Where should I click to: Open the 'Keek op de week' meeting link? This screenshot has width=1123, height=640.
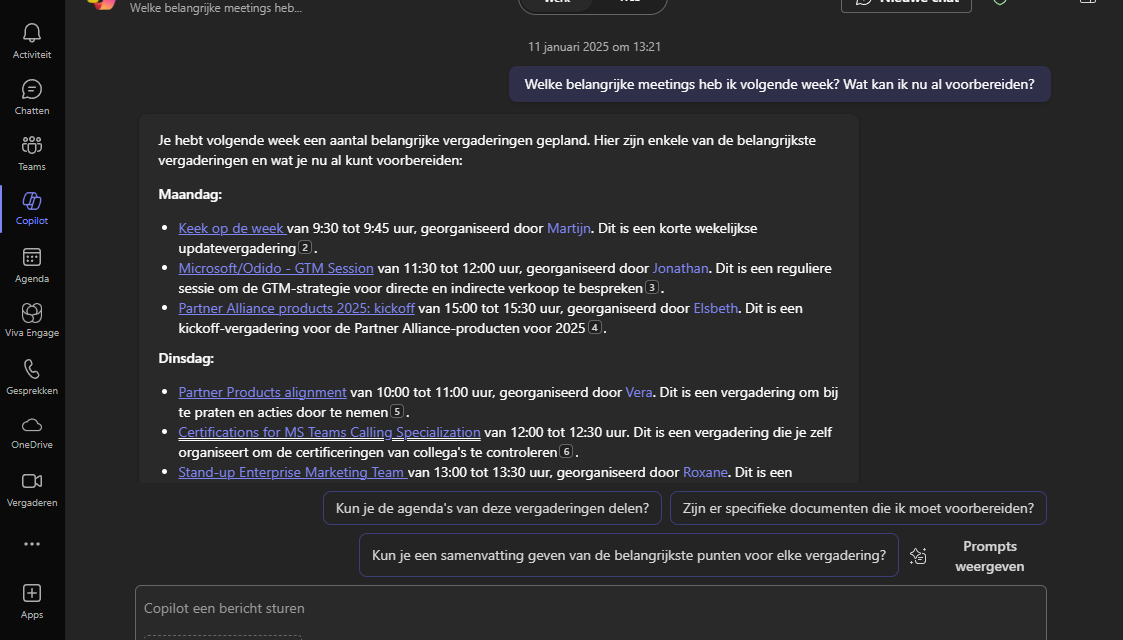(231, 228)
